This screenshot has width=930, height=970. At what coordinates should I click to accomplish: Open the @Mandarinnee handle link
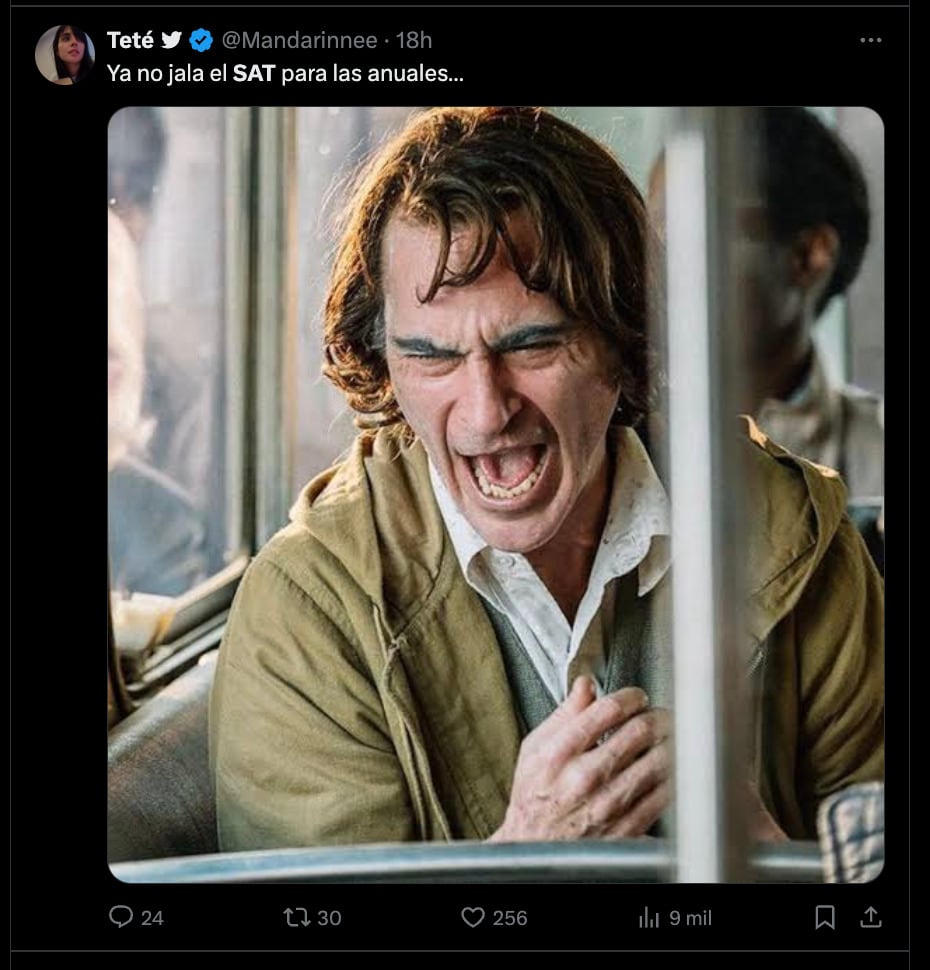(299, 40)
